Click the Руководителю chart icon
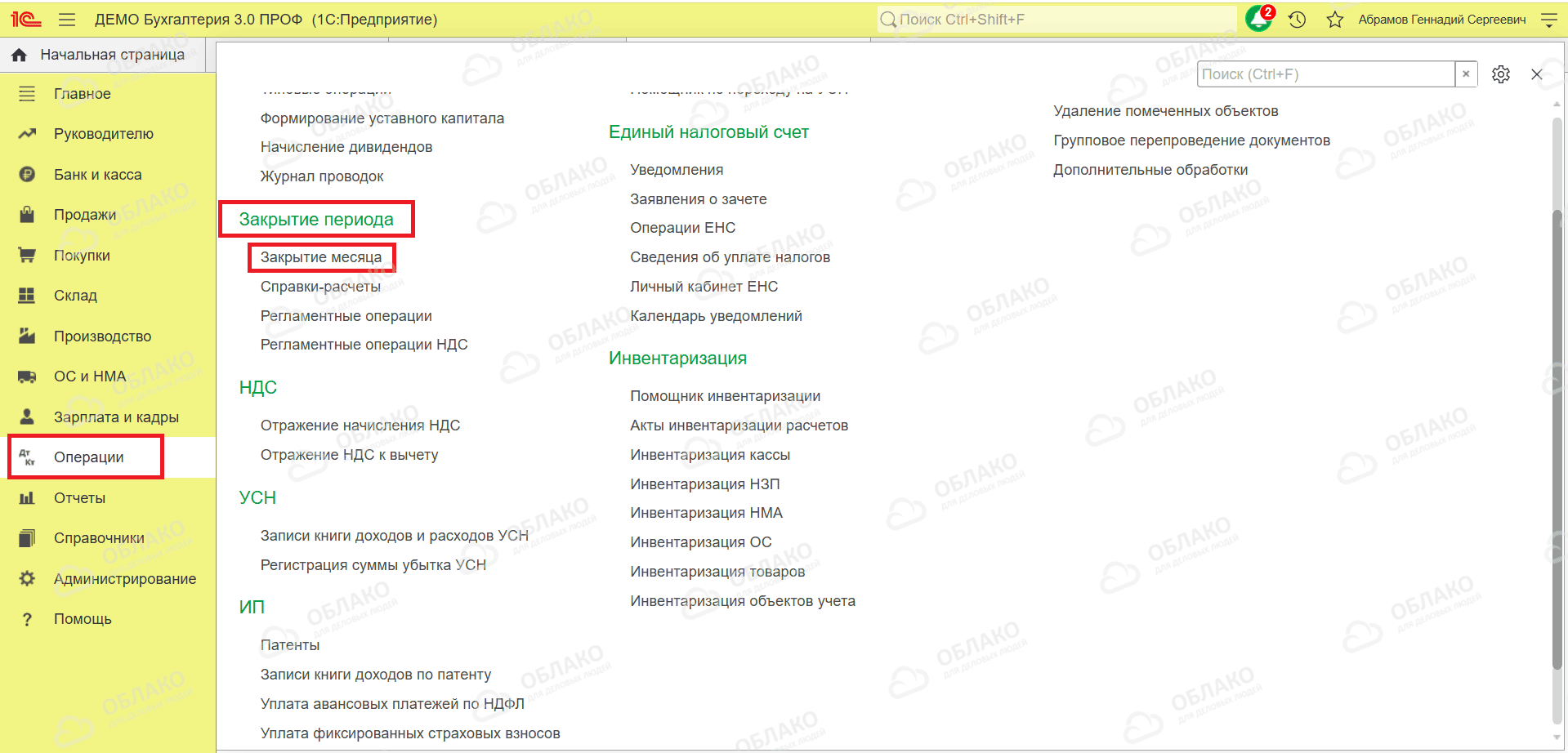Image resolution: width=1568 pixels, height=753 pixels. pyautogui.click(x=27, y=134)
